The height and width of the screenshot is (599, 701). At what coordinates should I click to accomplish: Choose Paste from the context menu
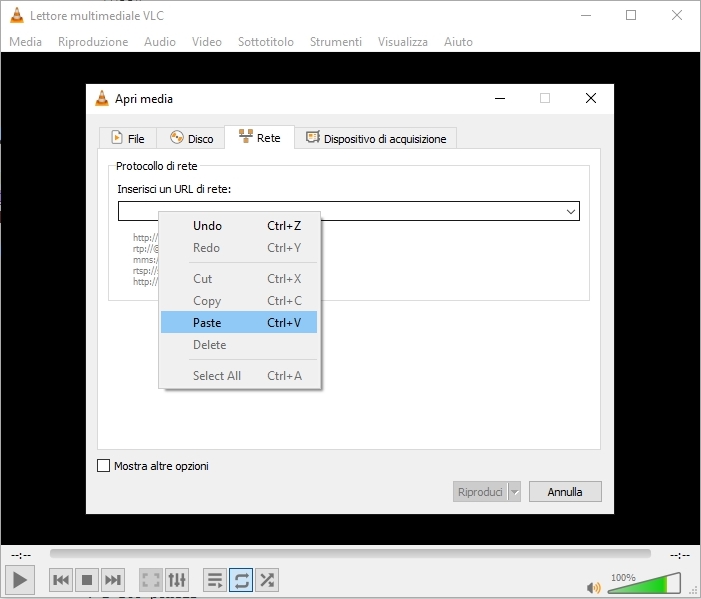click(x=239, y=322)
